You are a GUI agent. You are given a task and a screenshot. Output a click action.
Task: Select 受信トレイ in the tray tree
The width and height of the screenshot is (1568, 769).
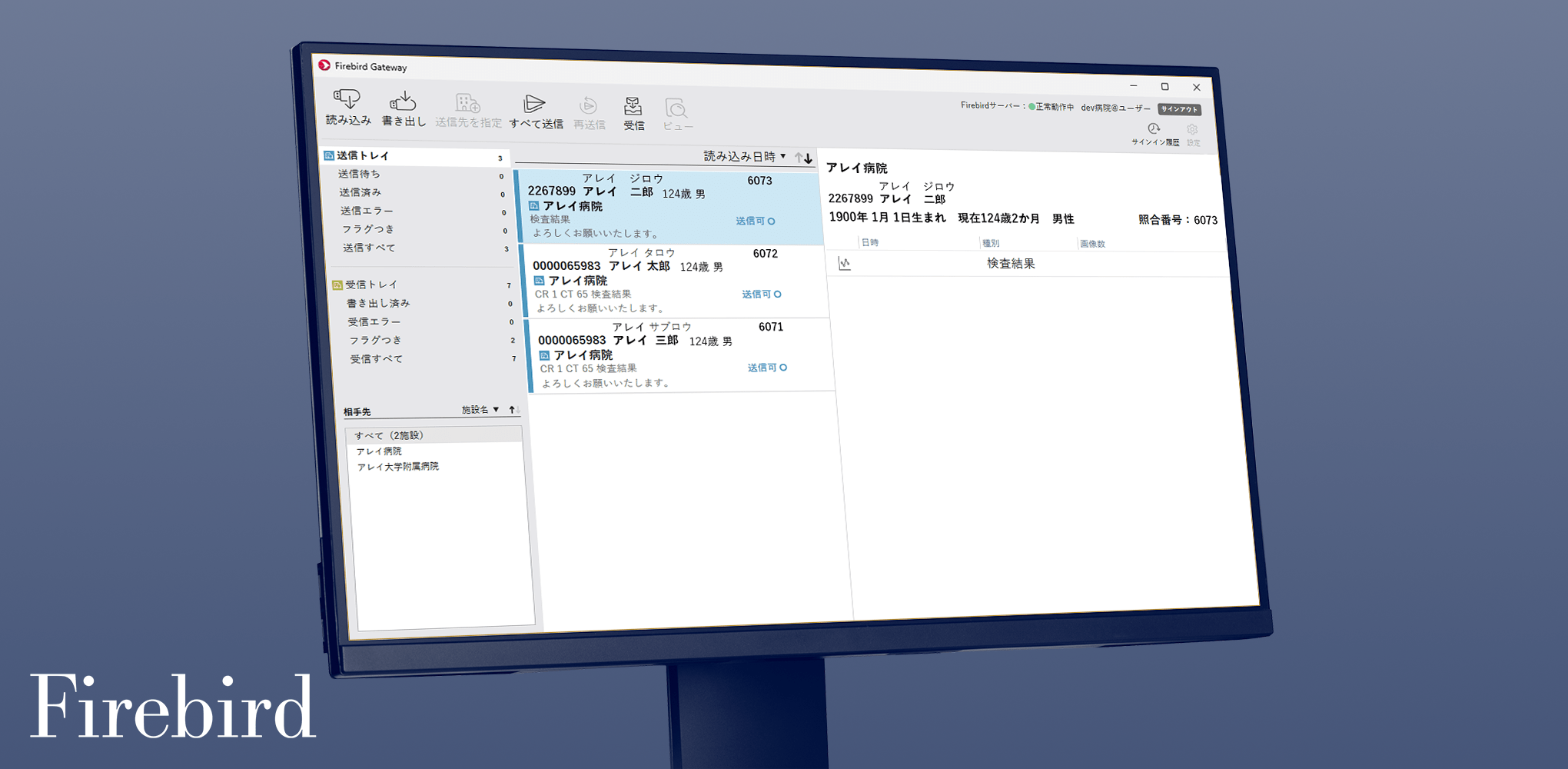coord(423,285)
